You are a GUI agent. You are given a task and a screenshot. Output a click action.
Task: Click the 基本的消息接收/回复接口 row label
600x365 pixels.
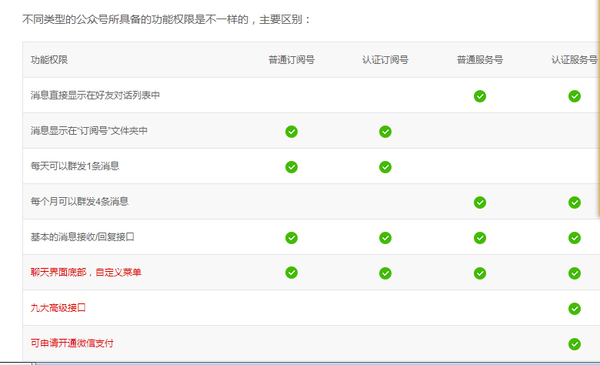point(83,237)
